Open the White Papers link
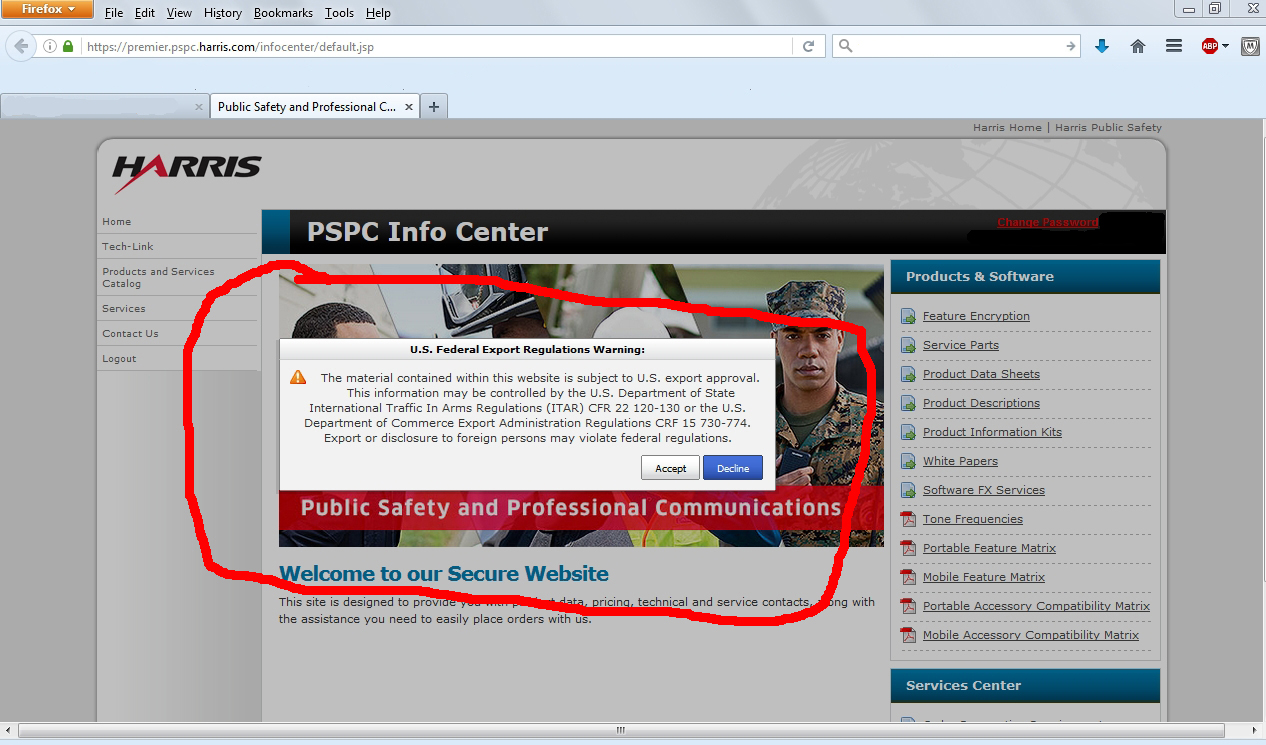 coord(960,461)
